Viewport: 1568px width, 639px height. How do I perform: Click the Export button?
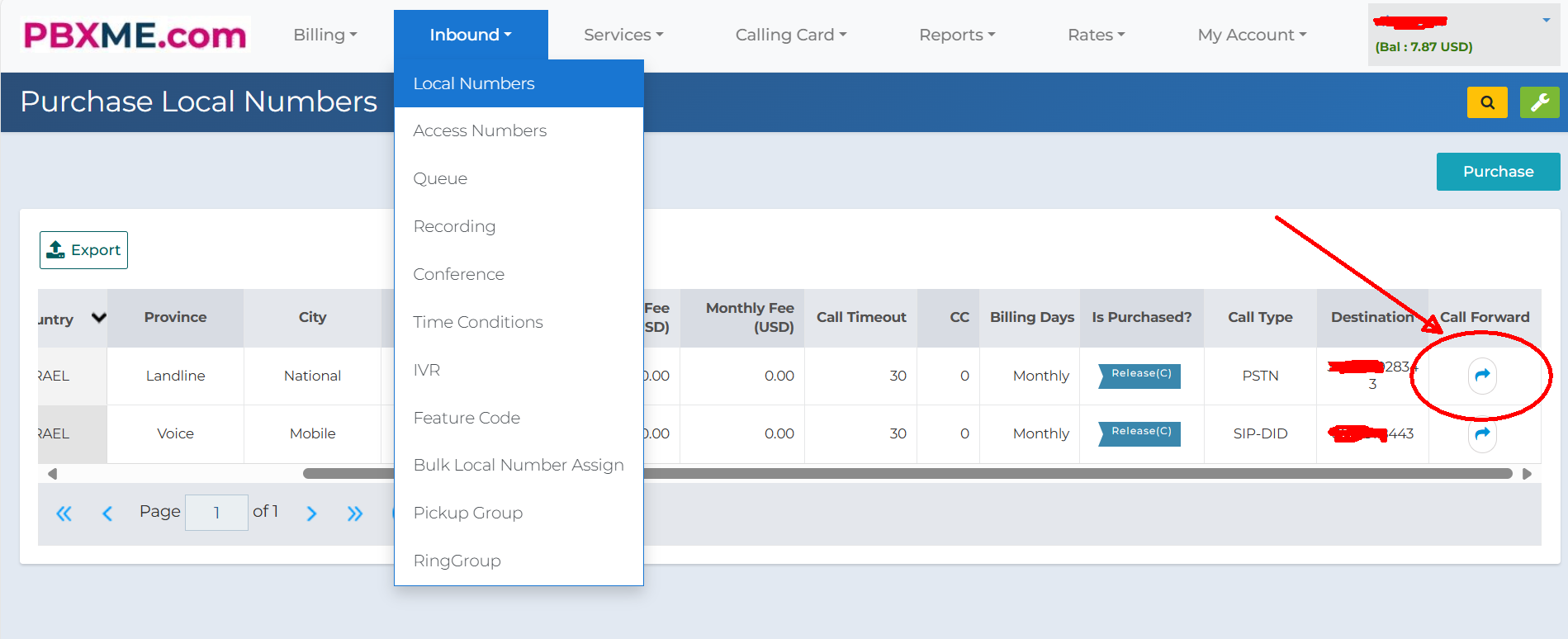click(x=83, y=250)
